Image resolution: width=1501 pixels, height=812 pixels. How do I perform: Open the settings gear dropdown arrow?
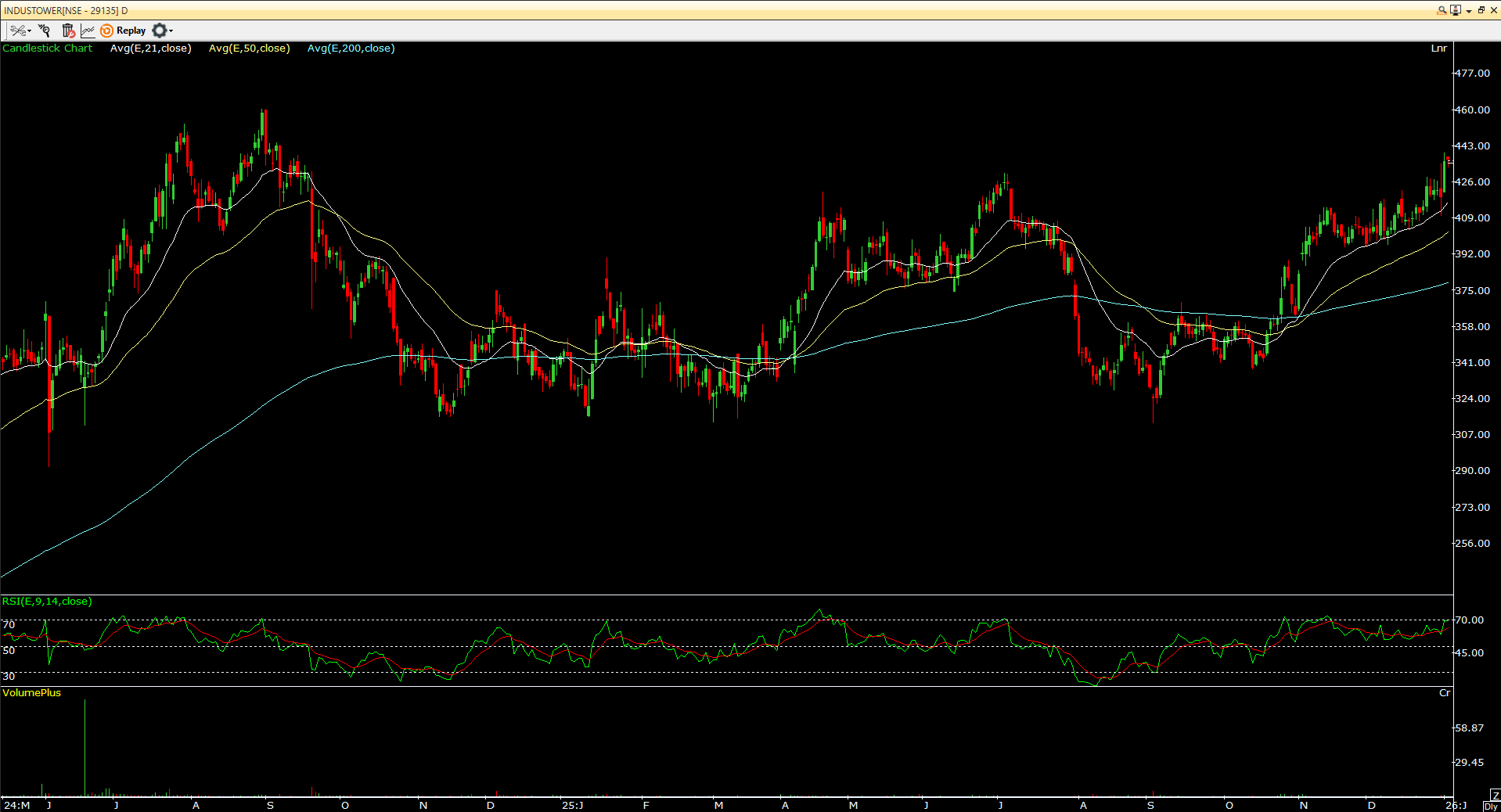[x=171, y=31]
